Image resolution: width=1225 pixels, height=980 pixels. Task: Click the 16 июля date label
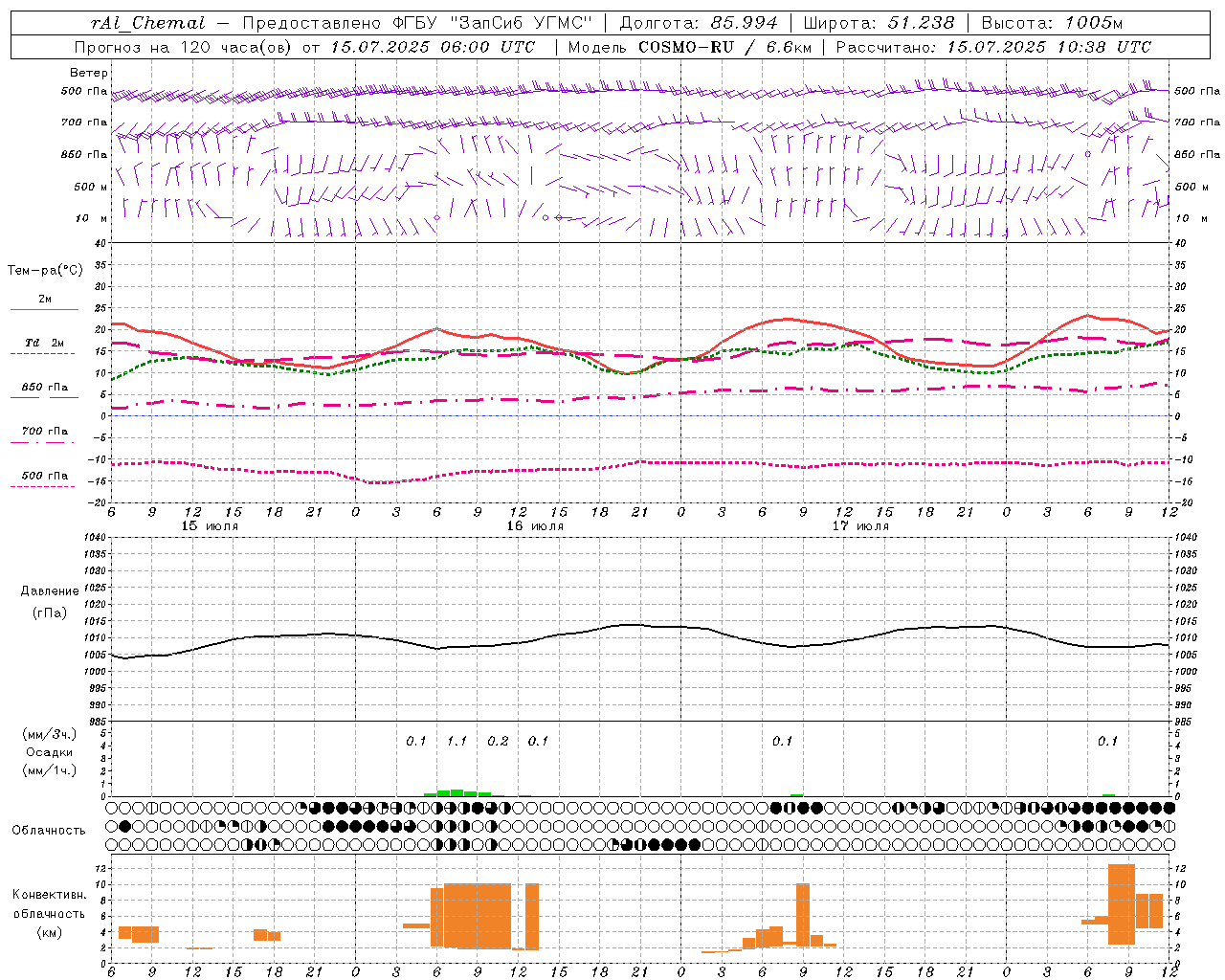pyautogui.click(x=535, y=526)
